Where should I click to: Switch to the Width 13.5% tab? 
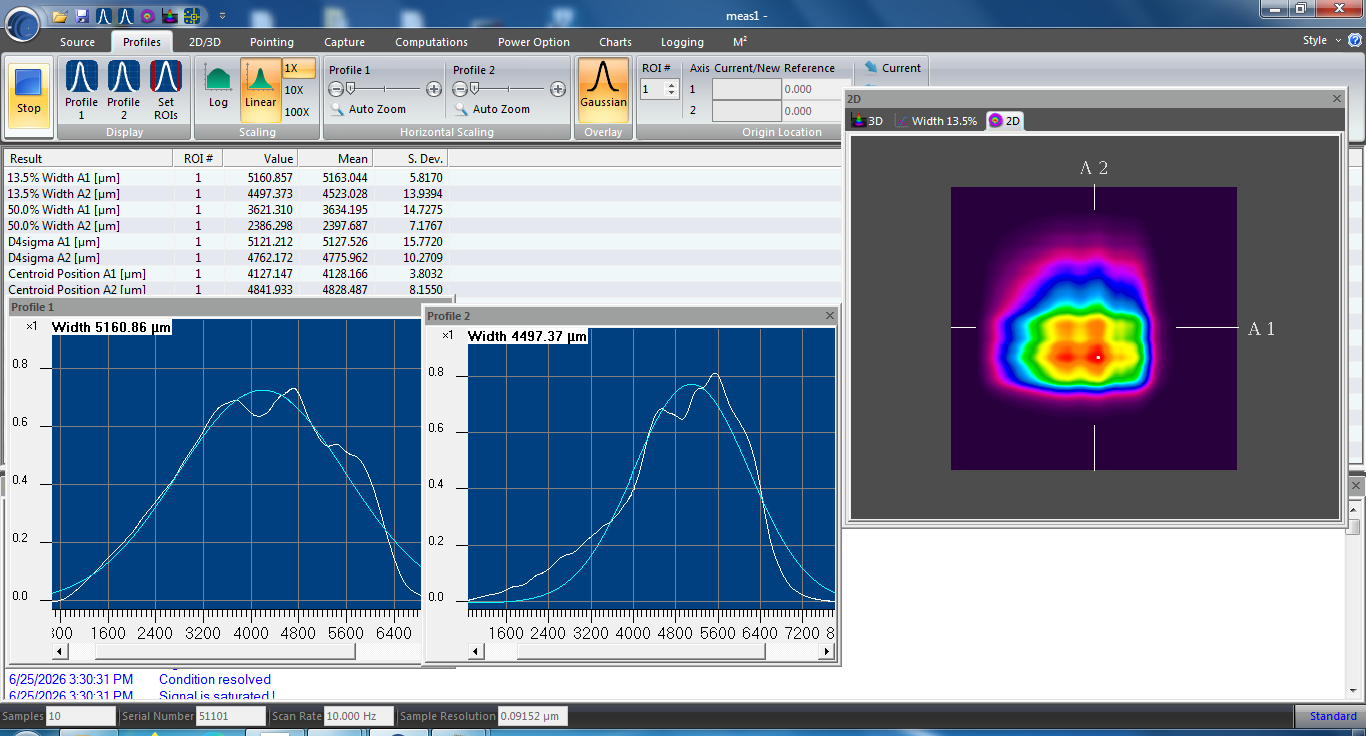(x=936, y=121)
